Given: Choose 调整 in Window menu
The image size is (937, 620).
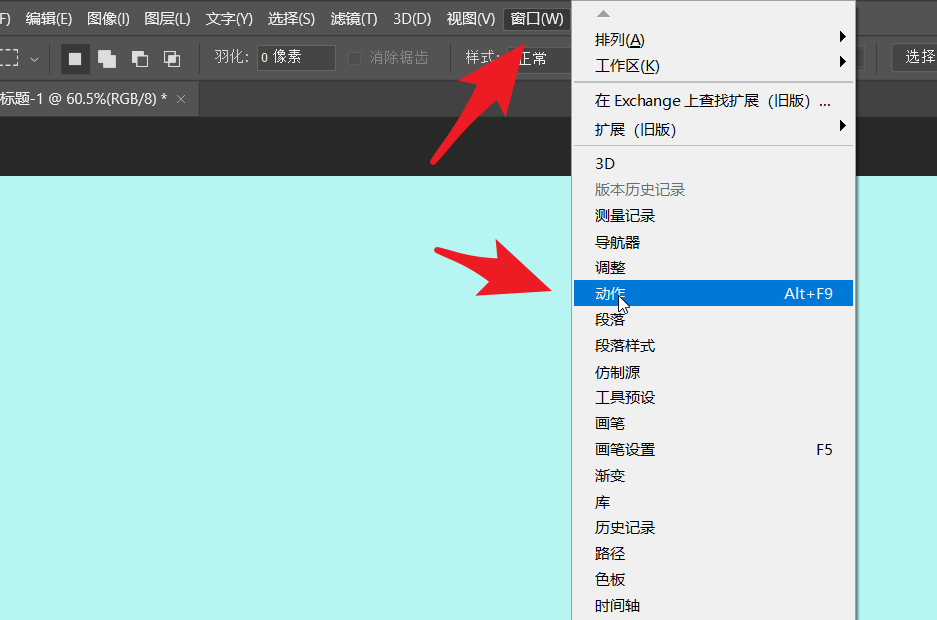Looking at the screenshot, I should pyautogui.click(x=714, y=268).
